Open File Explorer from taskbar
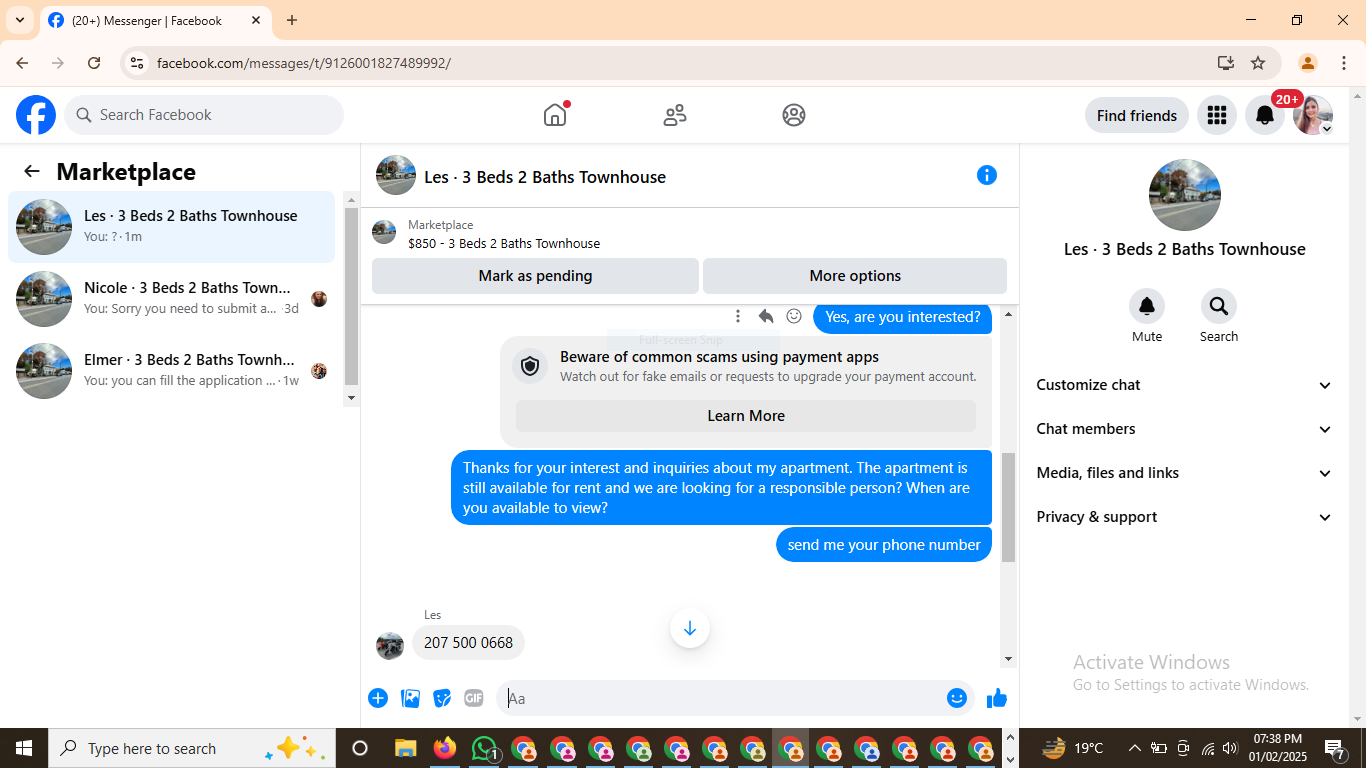 pos(405,748)
